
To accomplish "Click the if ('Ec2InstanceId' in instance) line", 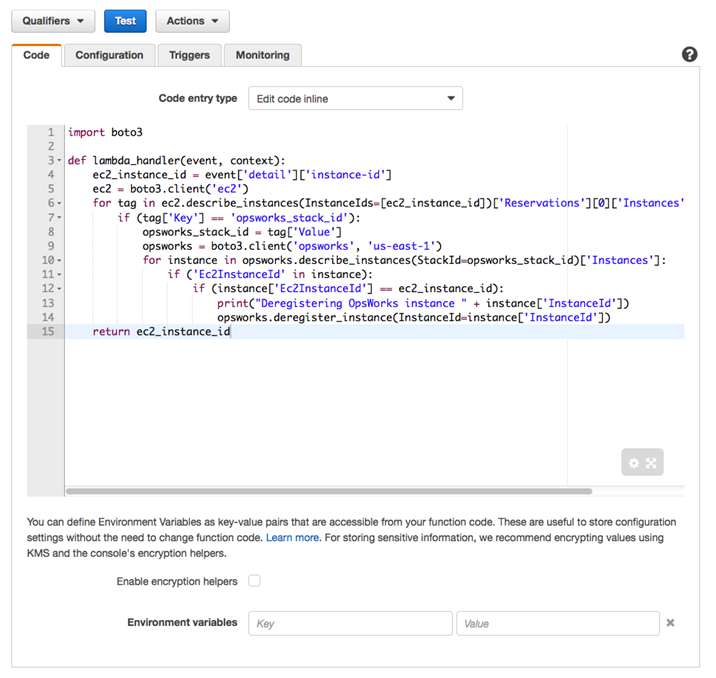I will point(270,274).
